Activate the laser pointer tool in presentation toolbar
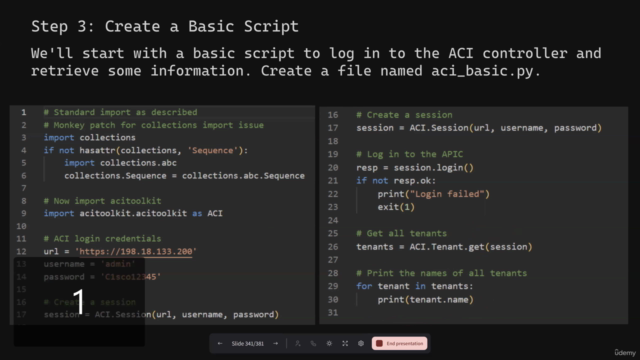The height and width of the screenshot is (360, 640). point(298,344)
